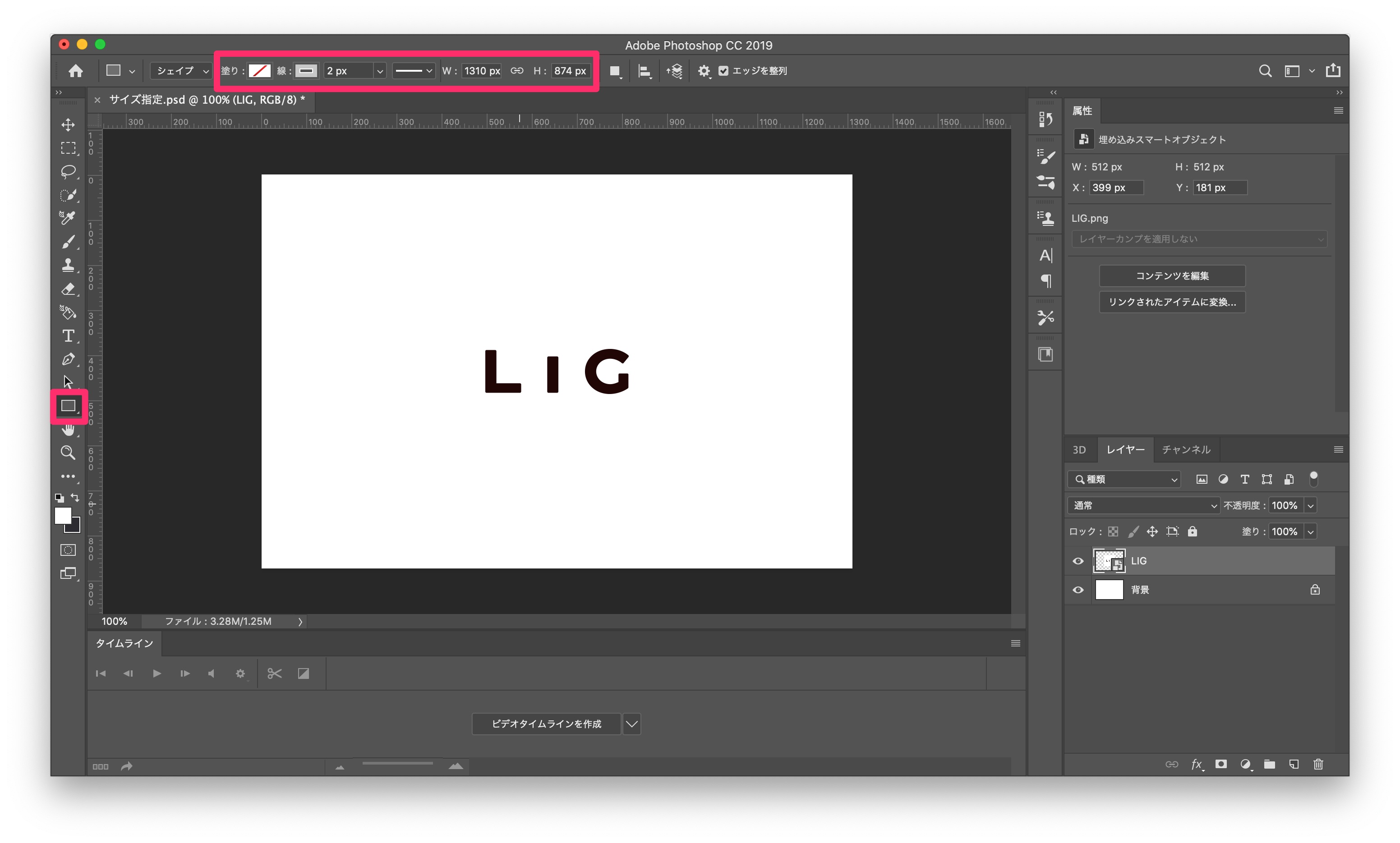Hide the LIG layer eye icon
The image size is (1400, 843).
coord(1078,561)
